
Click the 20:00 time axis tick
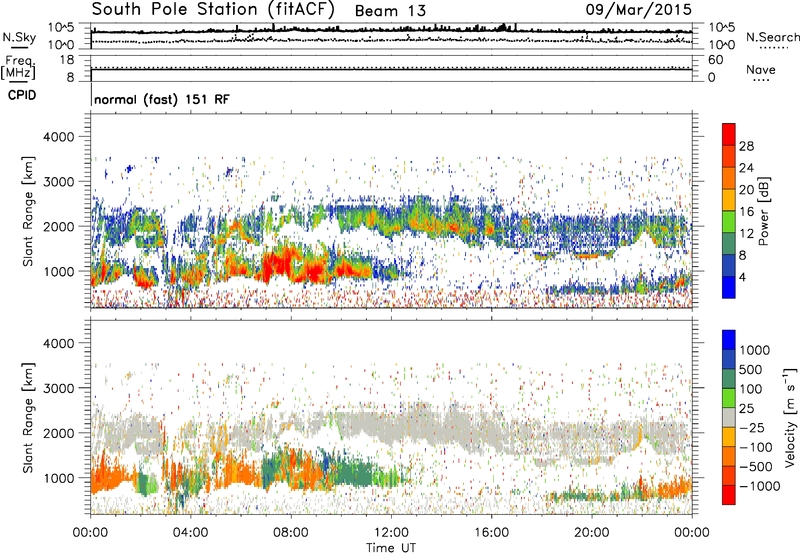592,533
